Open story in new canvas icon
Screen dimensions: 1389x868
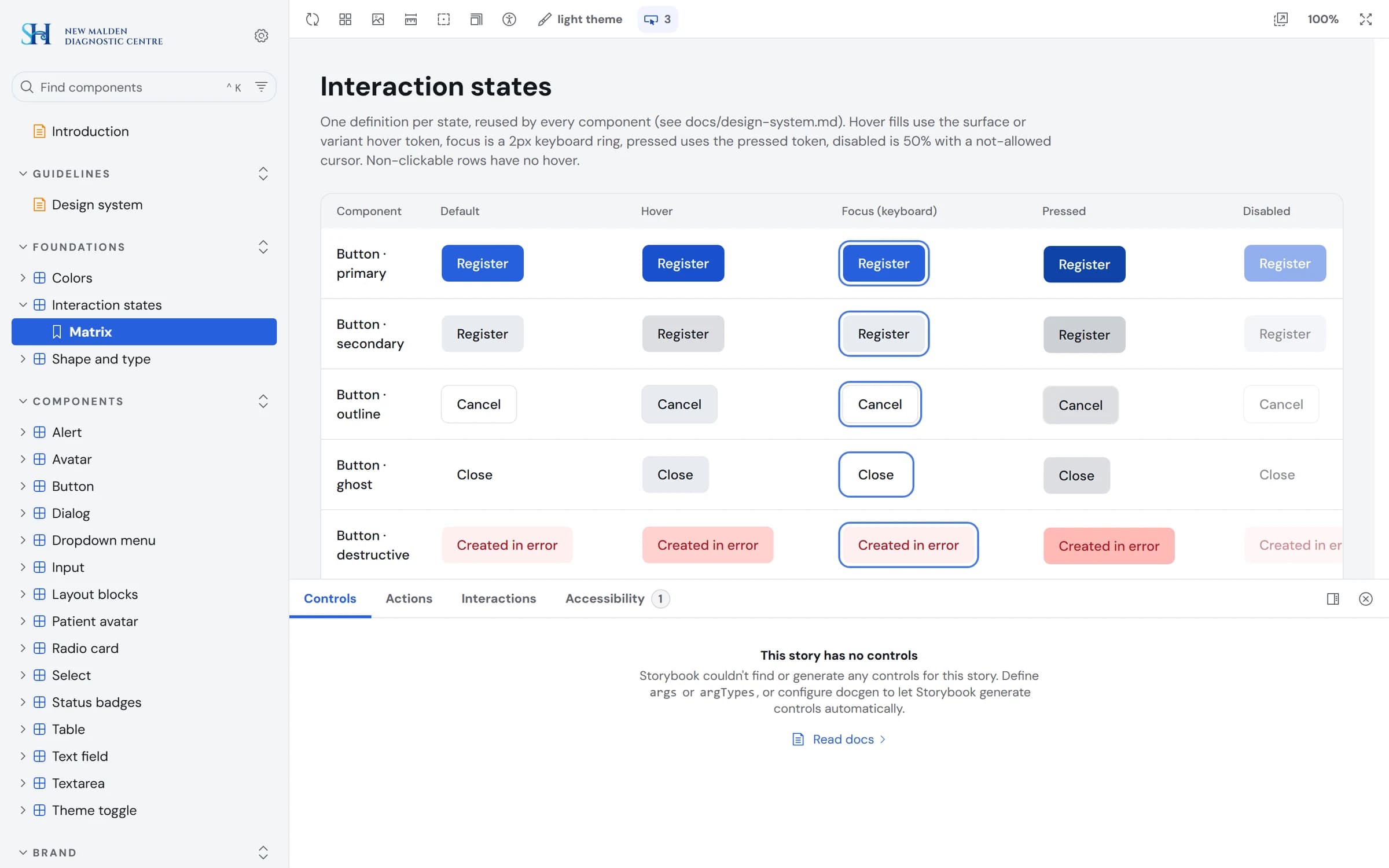pyautogui.click(x=1281, y=19)
